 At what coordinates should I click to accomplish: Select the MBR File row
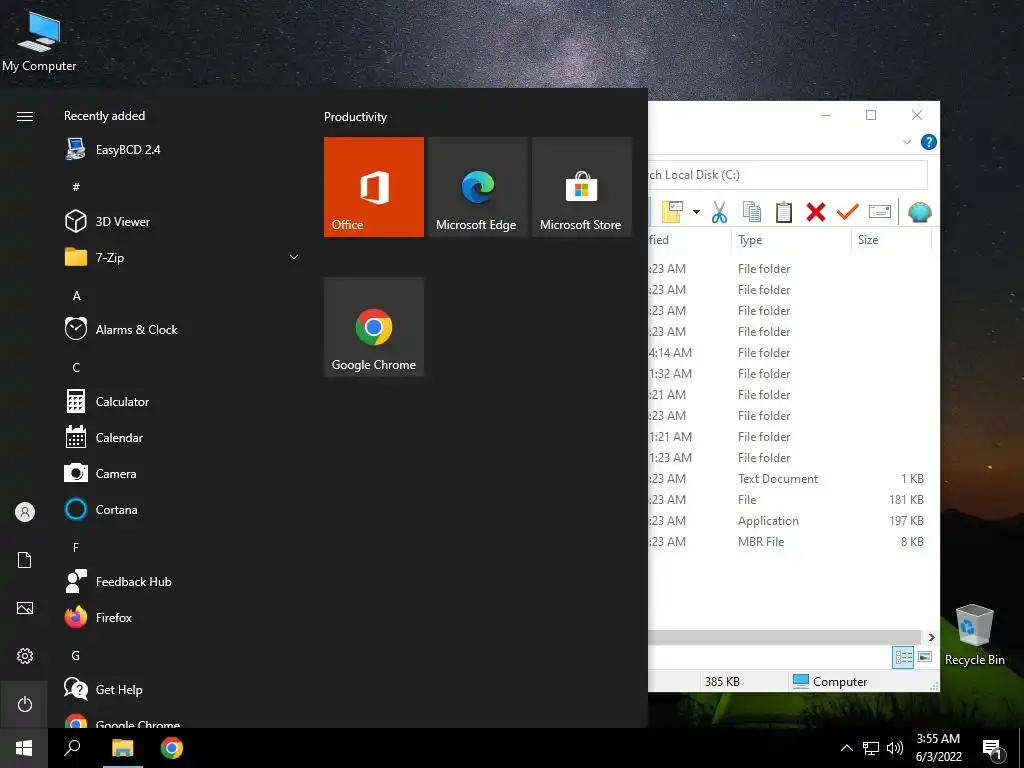click(x=788, y=541)
